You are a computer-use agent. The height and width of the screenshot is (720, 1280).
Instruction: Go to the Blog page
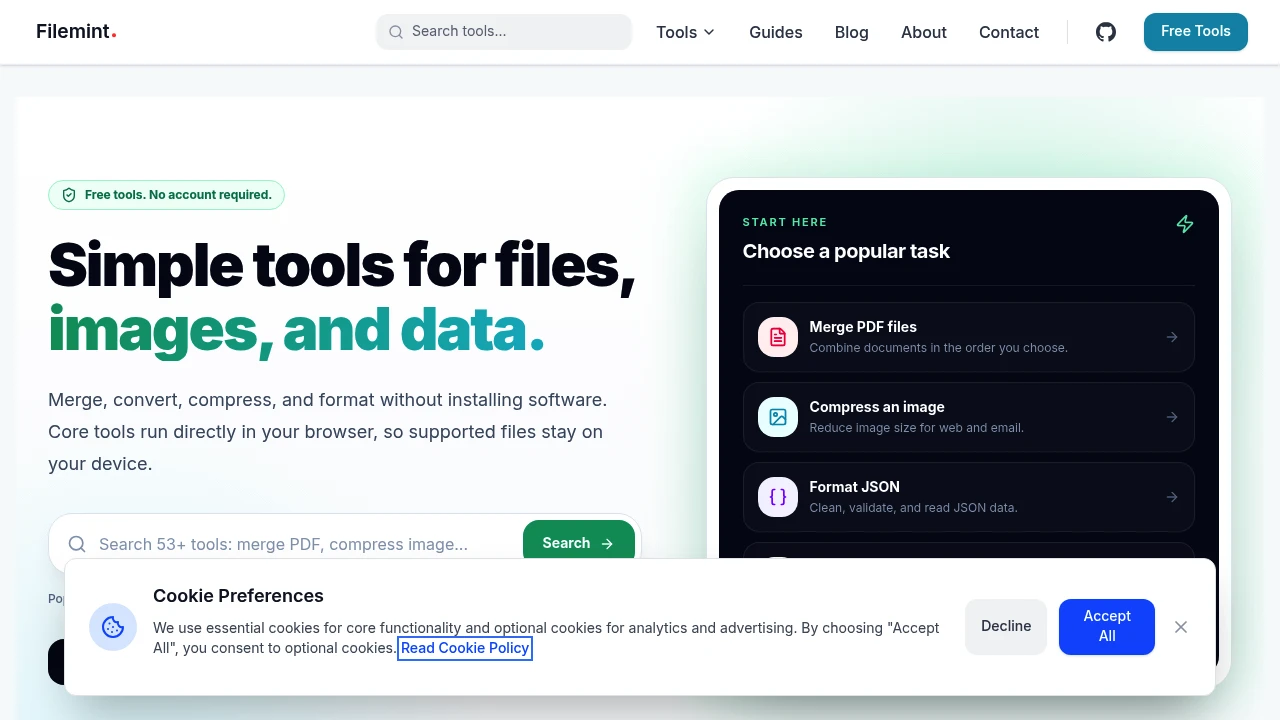pyautogui.click(x=852, y=32)
